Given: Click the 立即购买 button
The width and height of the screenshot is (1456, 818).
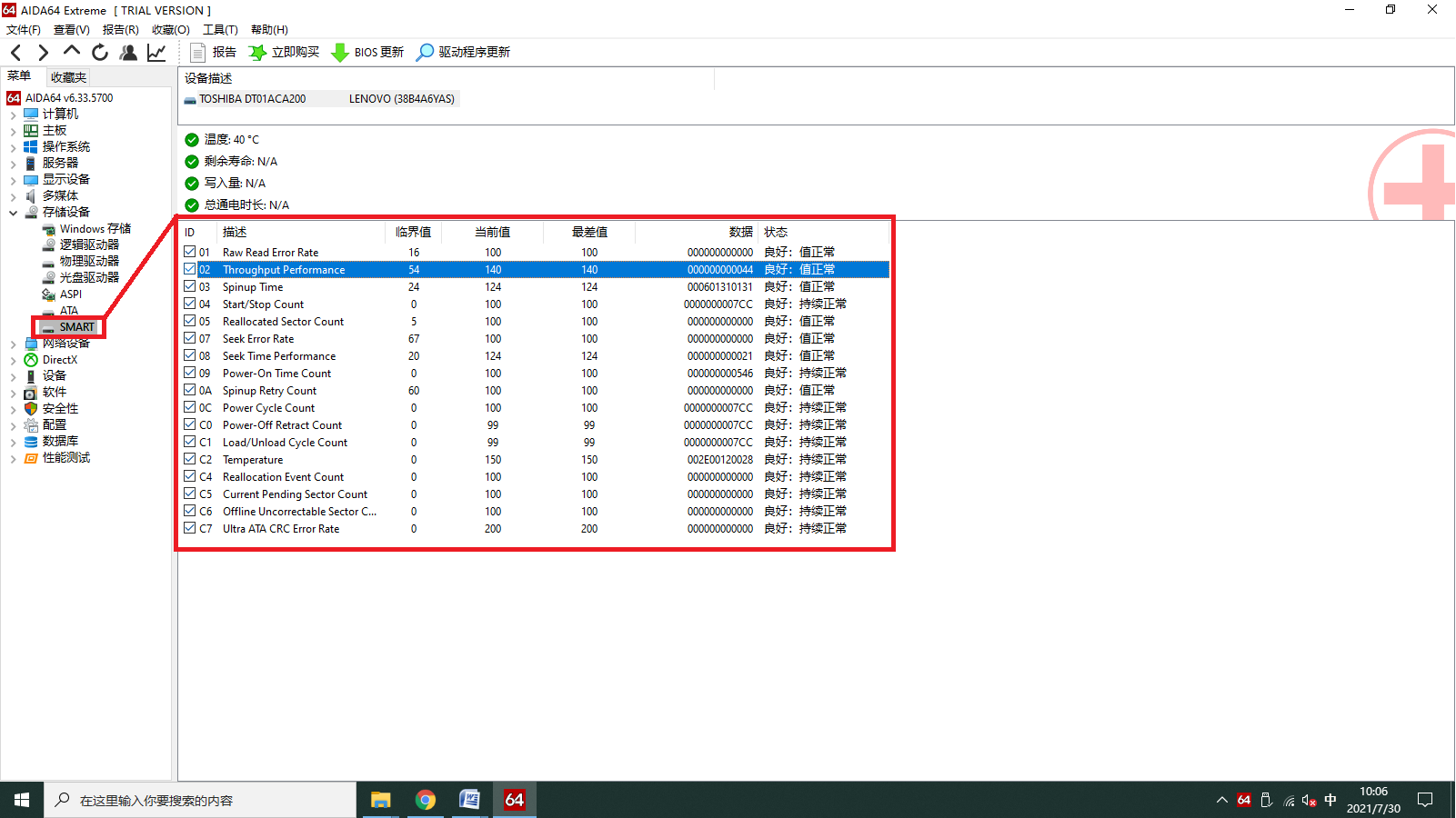Looking at the screenshot, I should (285, 53).
